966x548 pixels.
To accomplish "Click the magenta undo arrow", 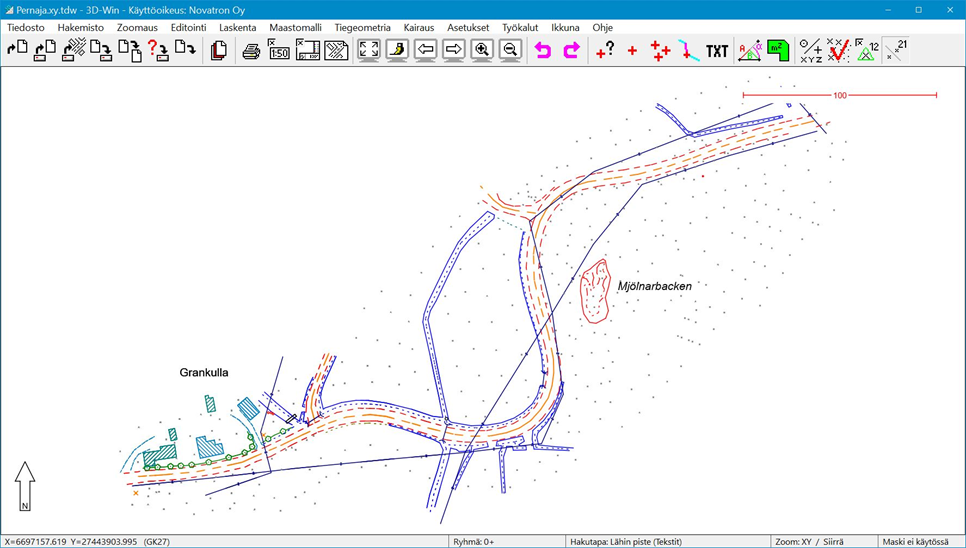I will coord(543,50).
